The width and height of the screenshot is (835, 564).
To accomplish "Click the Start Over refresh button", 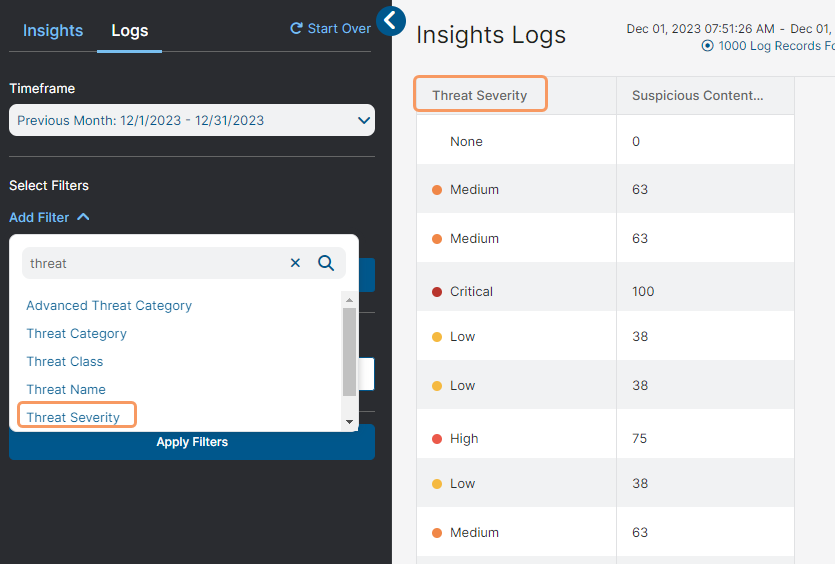I will point(330,28).
